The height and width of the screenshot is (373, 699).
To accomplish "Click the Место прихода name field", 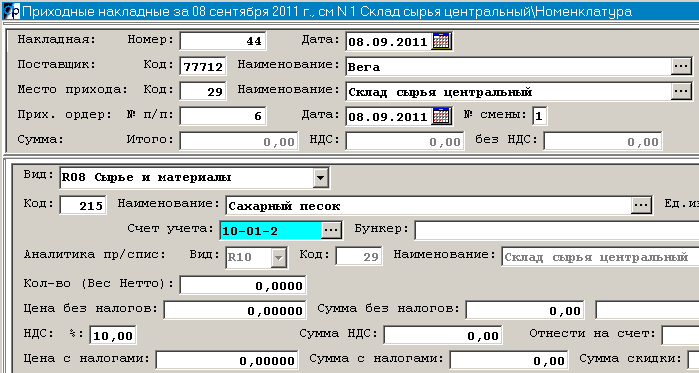I will click(x=508, y=91).
